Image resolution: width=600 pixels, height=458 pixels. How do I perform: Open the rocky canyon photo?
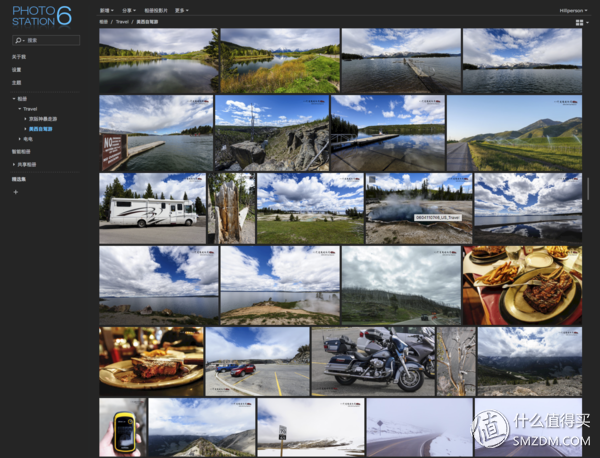(x=272, y=133)
